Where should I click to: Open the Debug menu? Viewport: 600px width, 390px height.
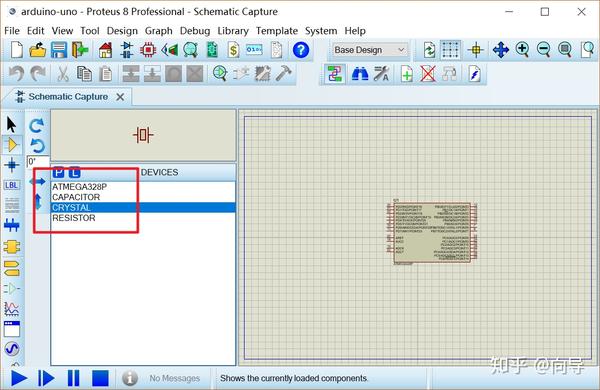(195, 31)
